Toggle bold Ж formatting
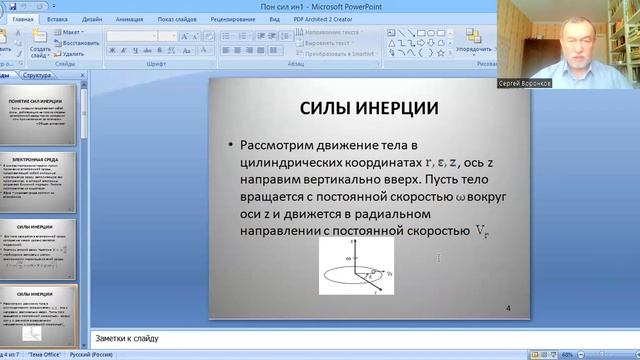The height and width of the screenshot is (360, 640). coord(112,50)
